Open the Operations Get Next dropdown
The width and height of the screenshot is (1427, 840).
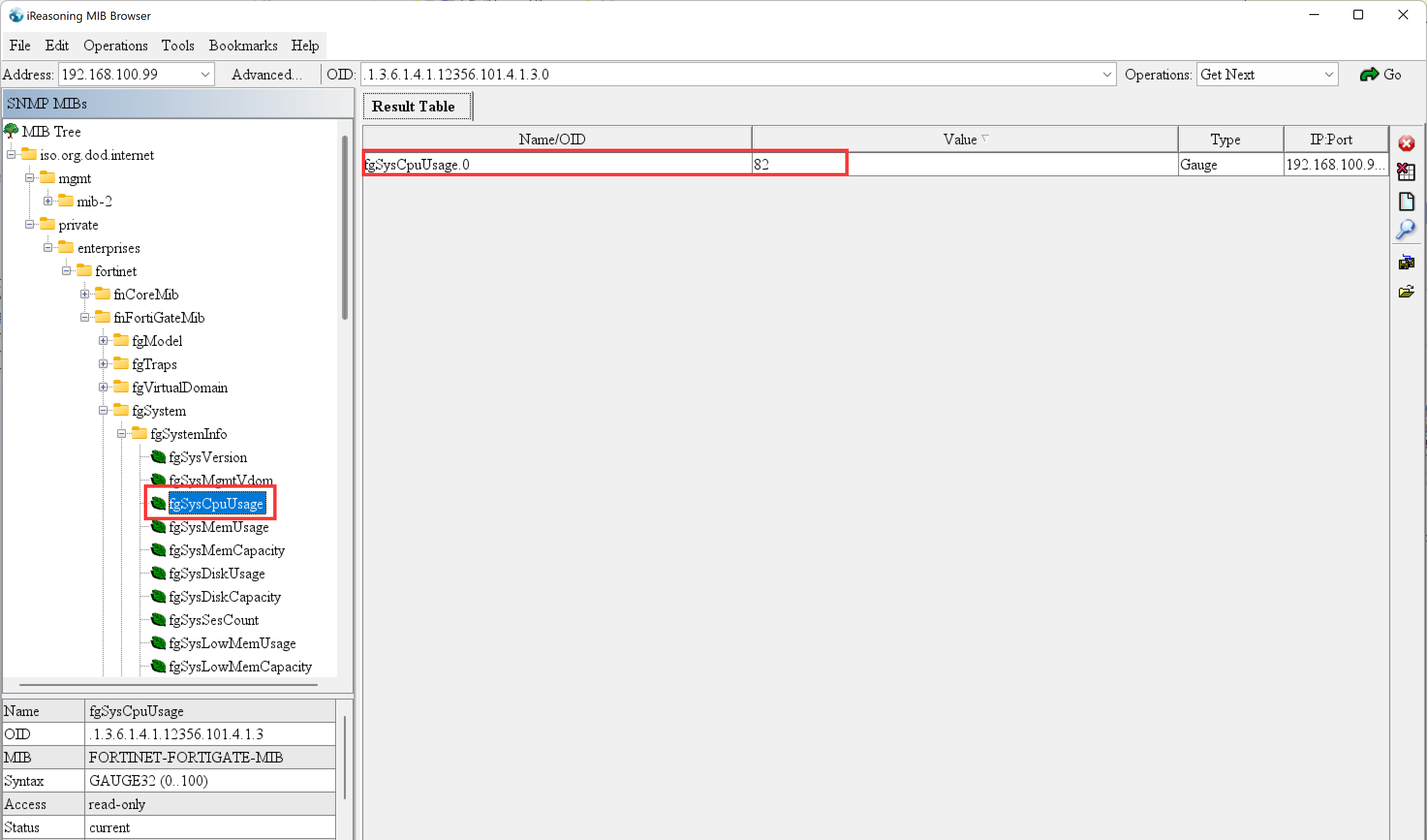point(1329,75)
